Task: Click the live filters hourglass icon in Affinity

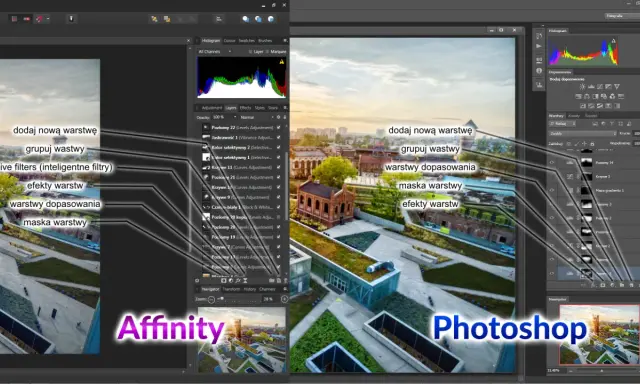Action: pos(245,281)
